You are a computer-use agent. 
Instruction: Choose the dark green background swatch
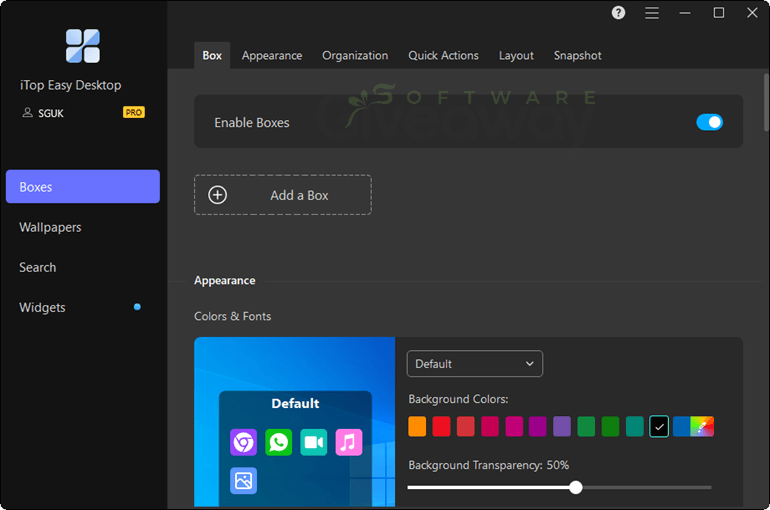point(610,426)
